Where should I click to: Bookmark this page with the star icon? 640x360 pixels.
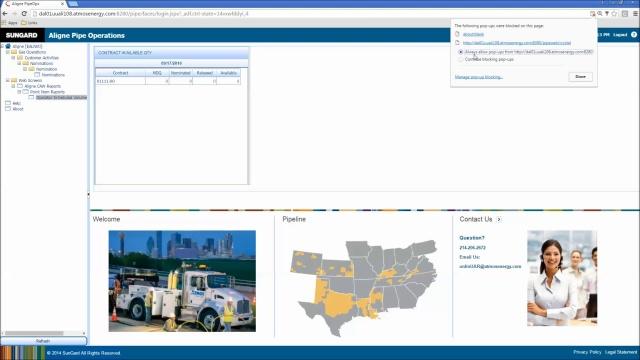[x=614, y=13]
